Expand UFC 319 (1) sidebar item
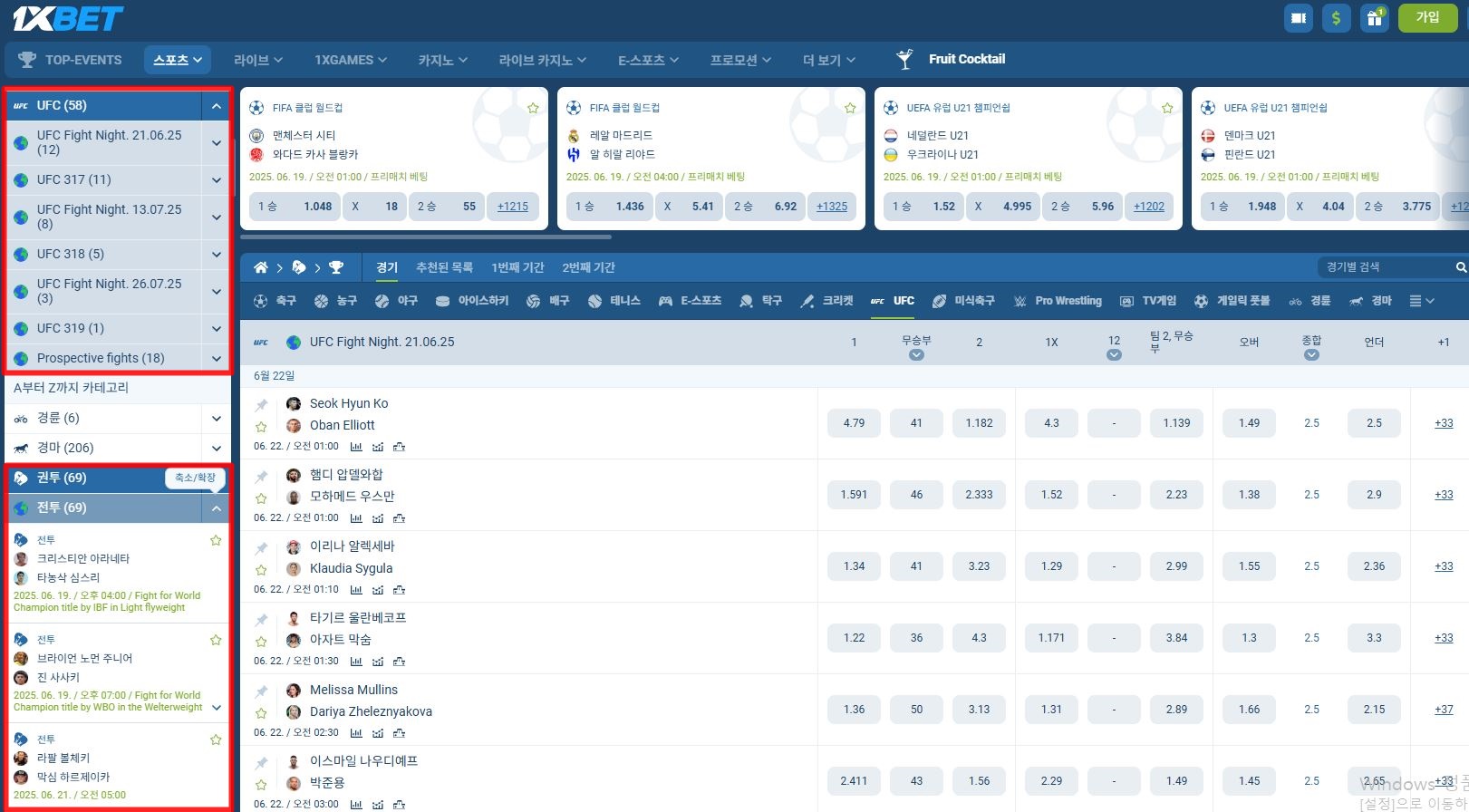Image resolution: width=1469 pixels, height=812 pixels. (216, 329)
